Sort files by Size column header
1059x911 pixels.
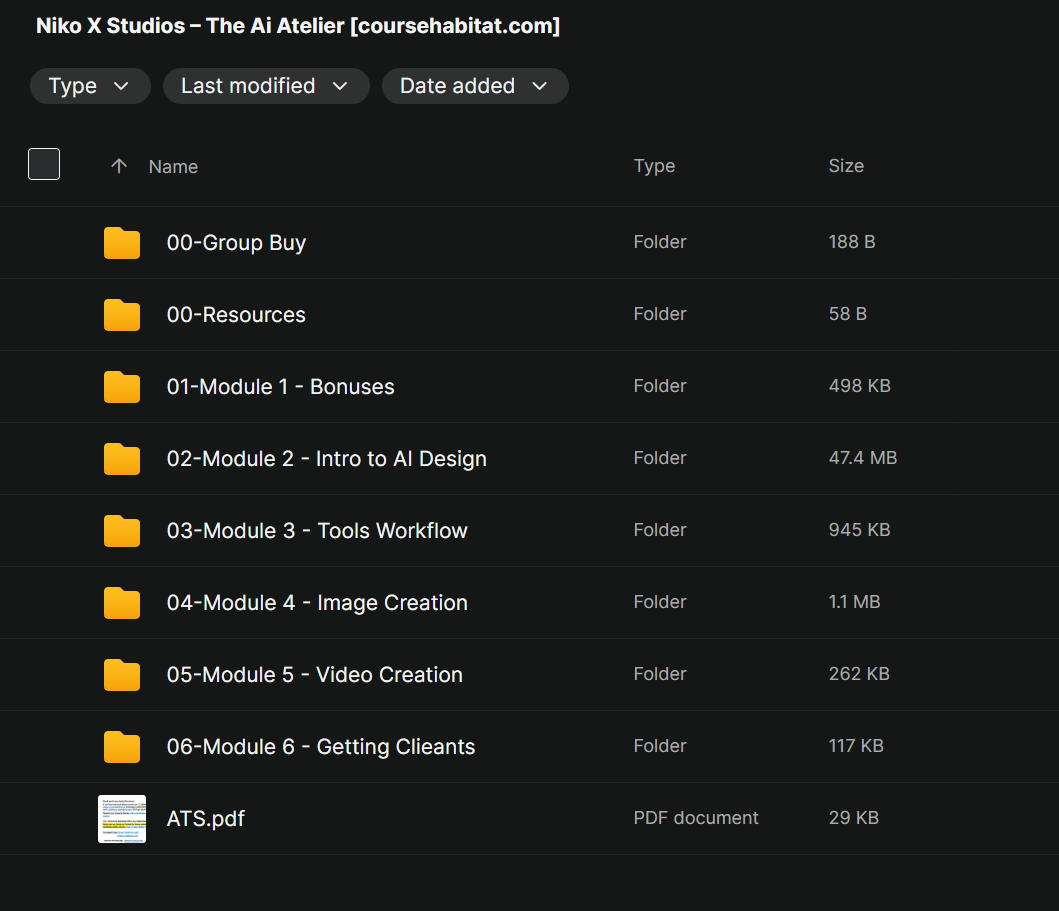845,166
